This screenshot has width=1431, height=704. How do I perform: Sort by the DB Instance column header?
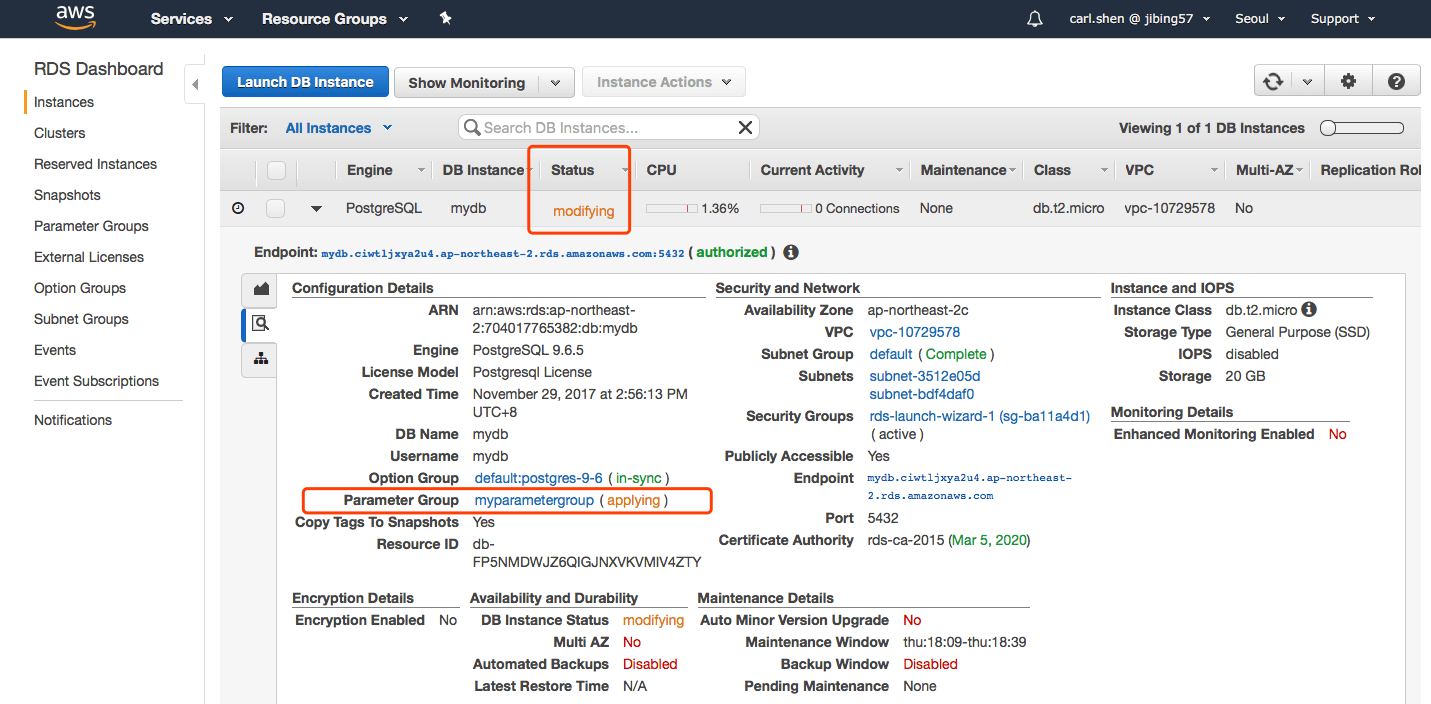point(484,170)
